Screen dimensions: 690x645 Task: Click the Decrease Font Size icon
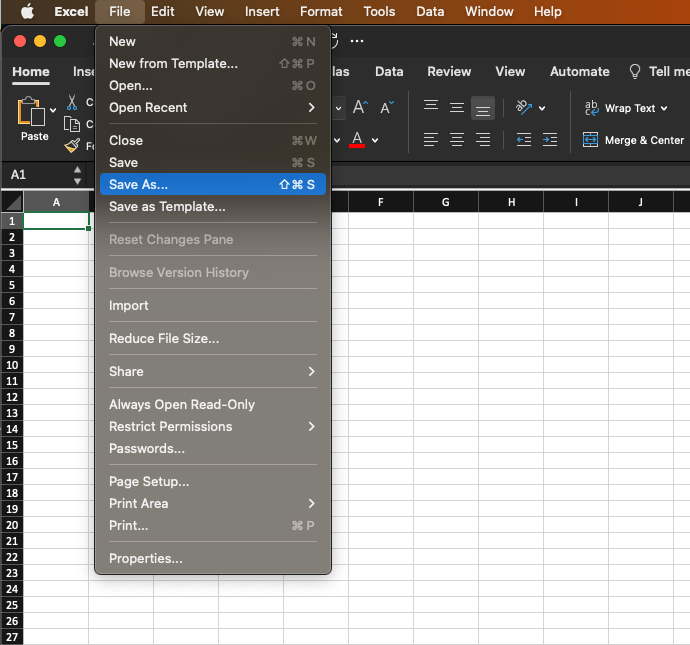pyautogui.click(x=384, y=107)
